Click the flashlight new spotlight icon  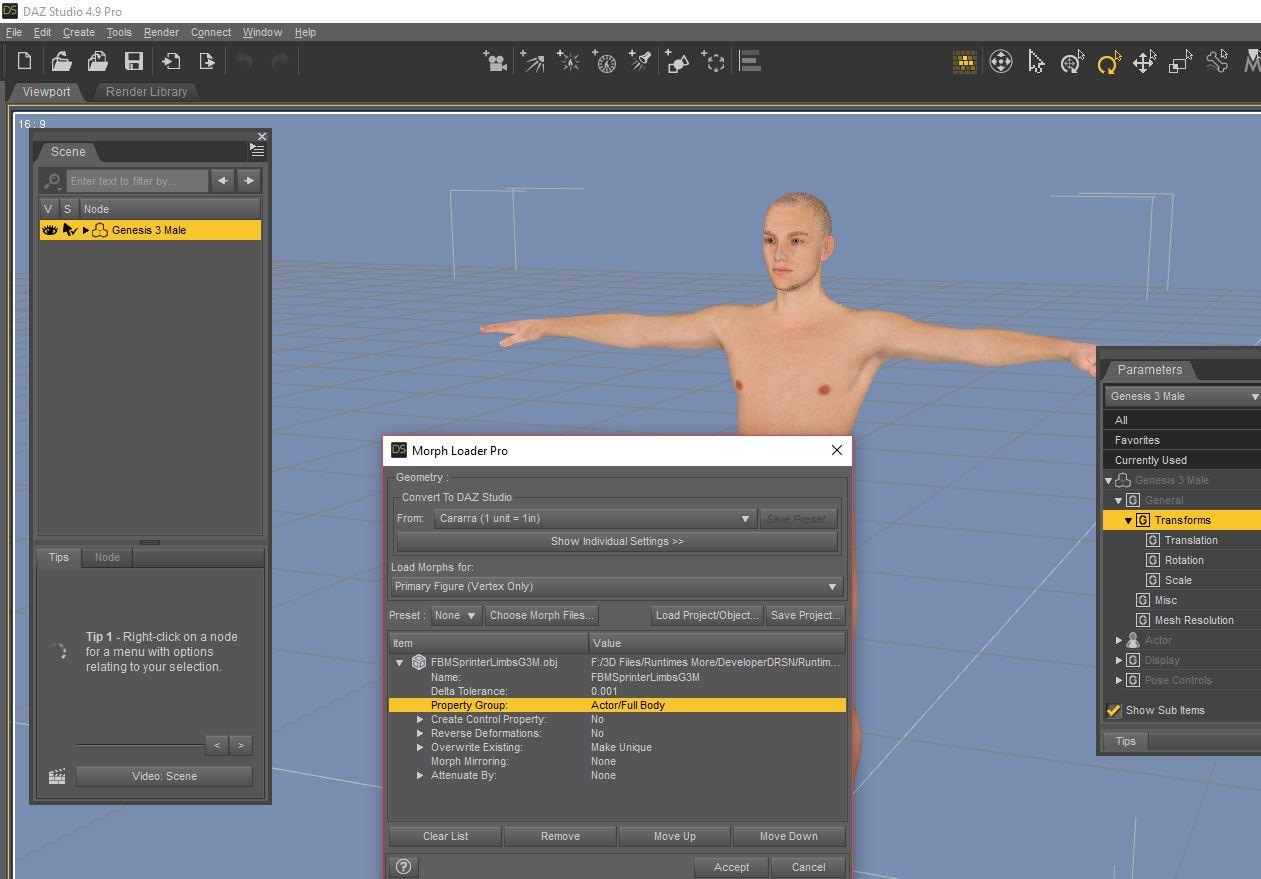[x=641, y=62]
